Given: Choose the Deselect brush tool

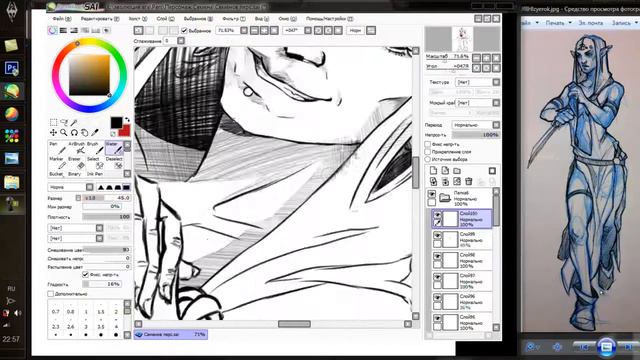Looking at the screenshot, I should (114, 163).
